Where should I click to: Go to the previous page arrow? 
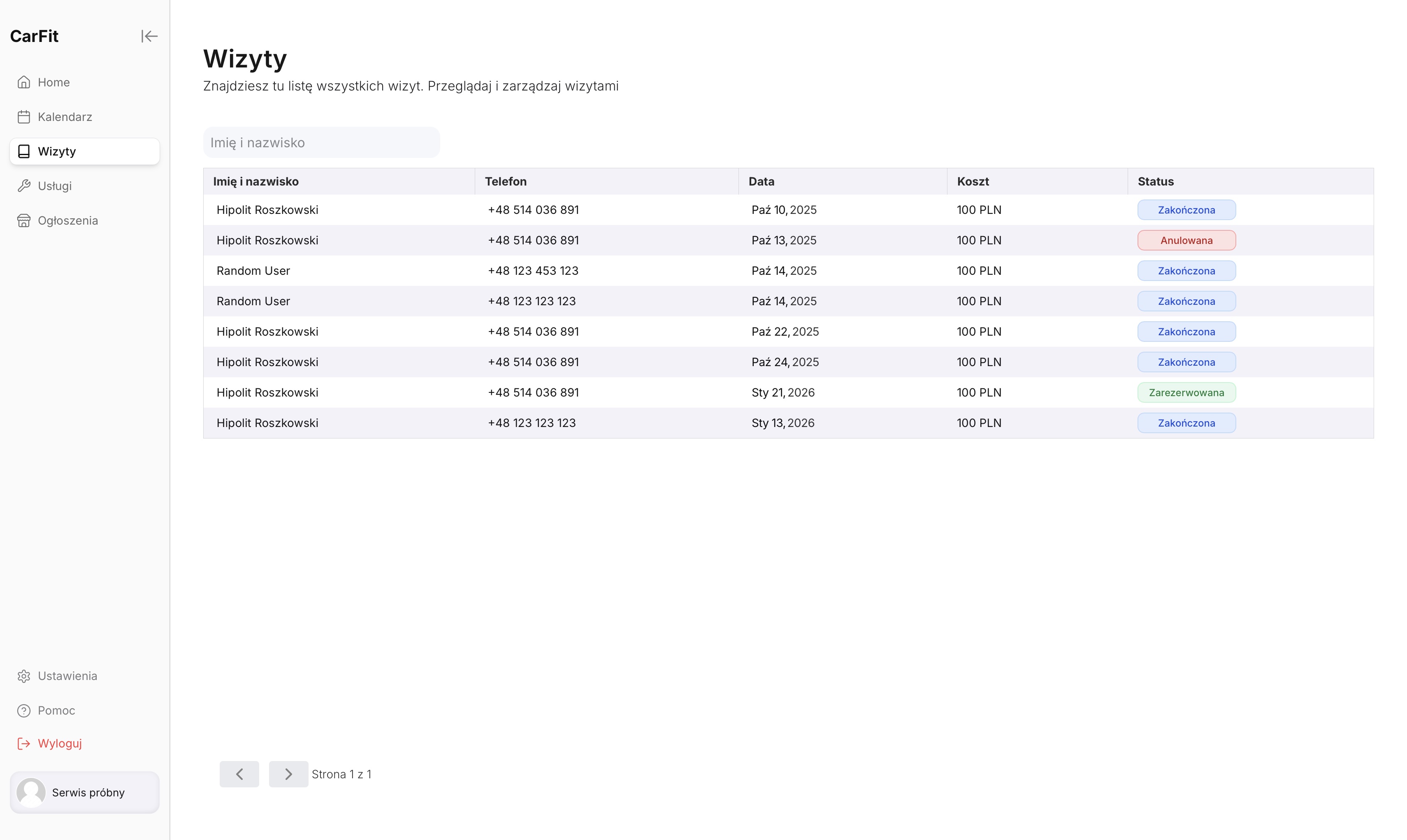239,774
